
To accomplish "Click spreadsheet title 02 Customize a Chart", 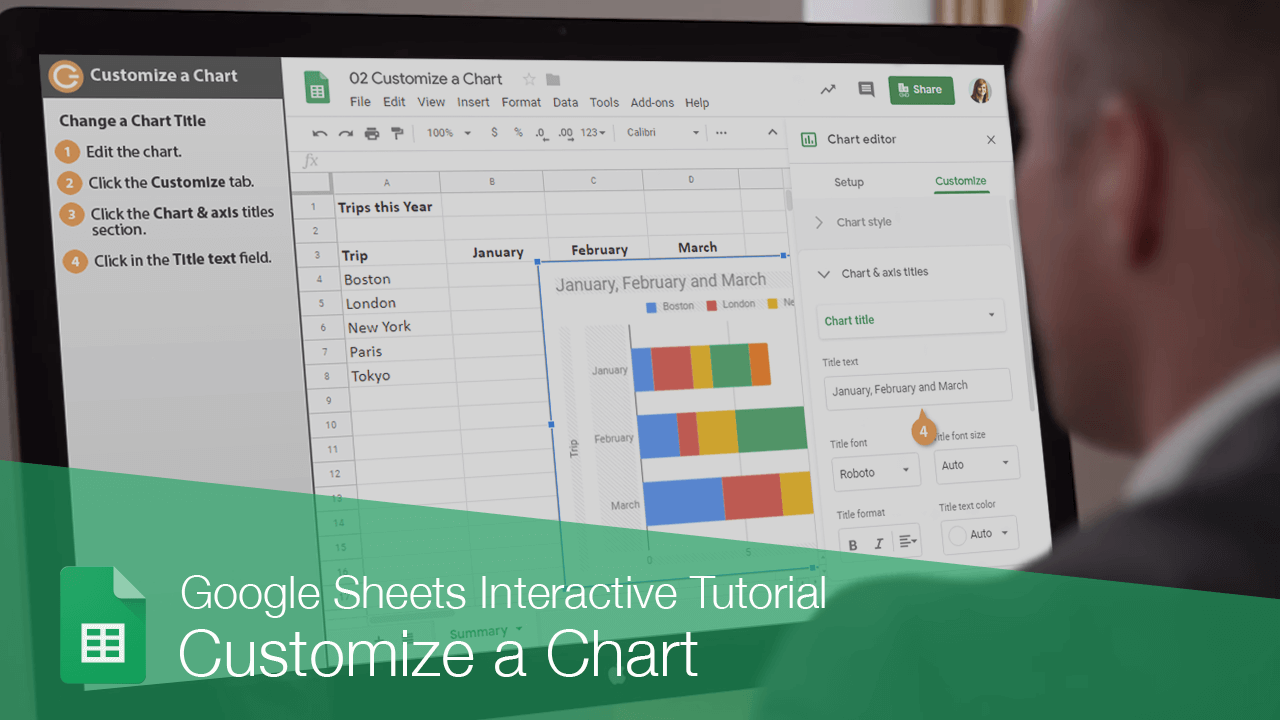I will click(x=426, y=78).
